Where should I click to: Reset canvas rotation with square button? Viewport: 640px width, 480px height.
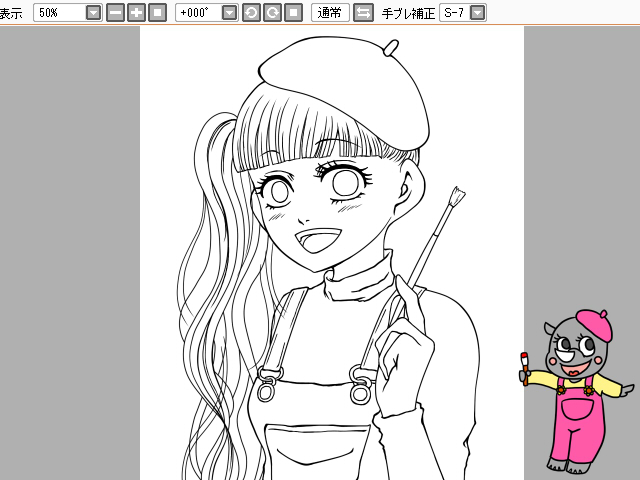[293, 13]
